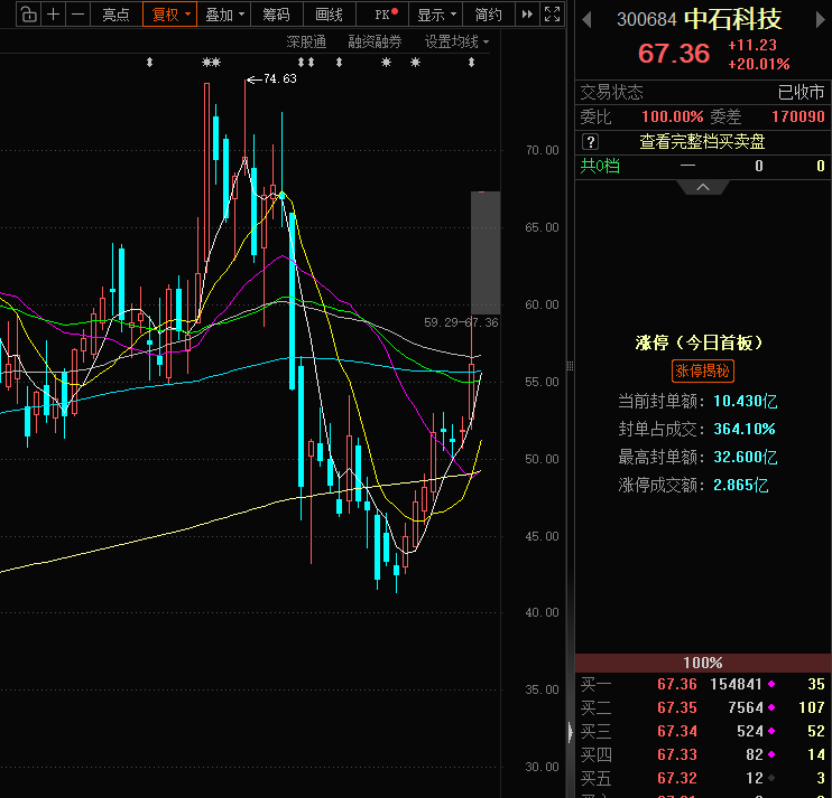Screen dimensions: 832x798
Task: Click the panel splitter handle beside chart
Action: [570, 366]
